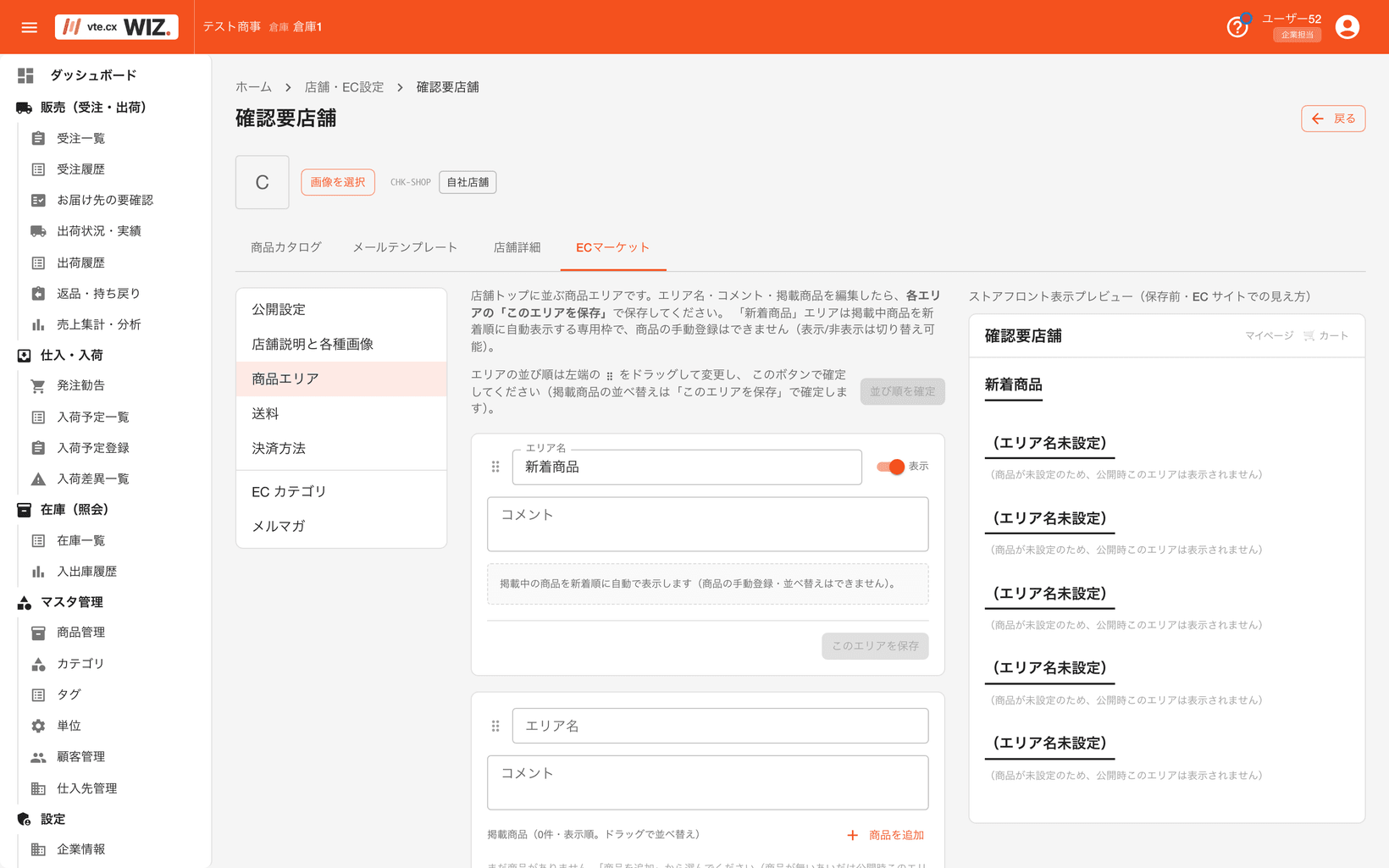Screen dimensions: 1389x868
Task: Click the first コメント text area
Action: [708, 524]
